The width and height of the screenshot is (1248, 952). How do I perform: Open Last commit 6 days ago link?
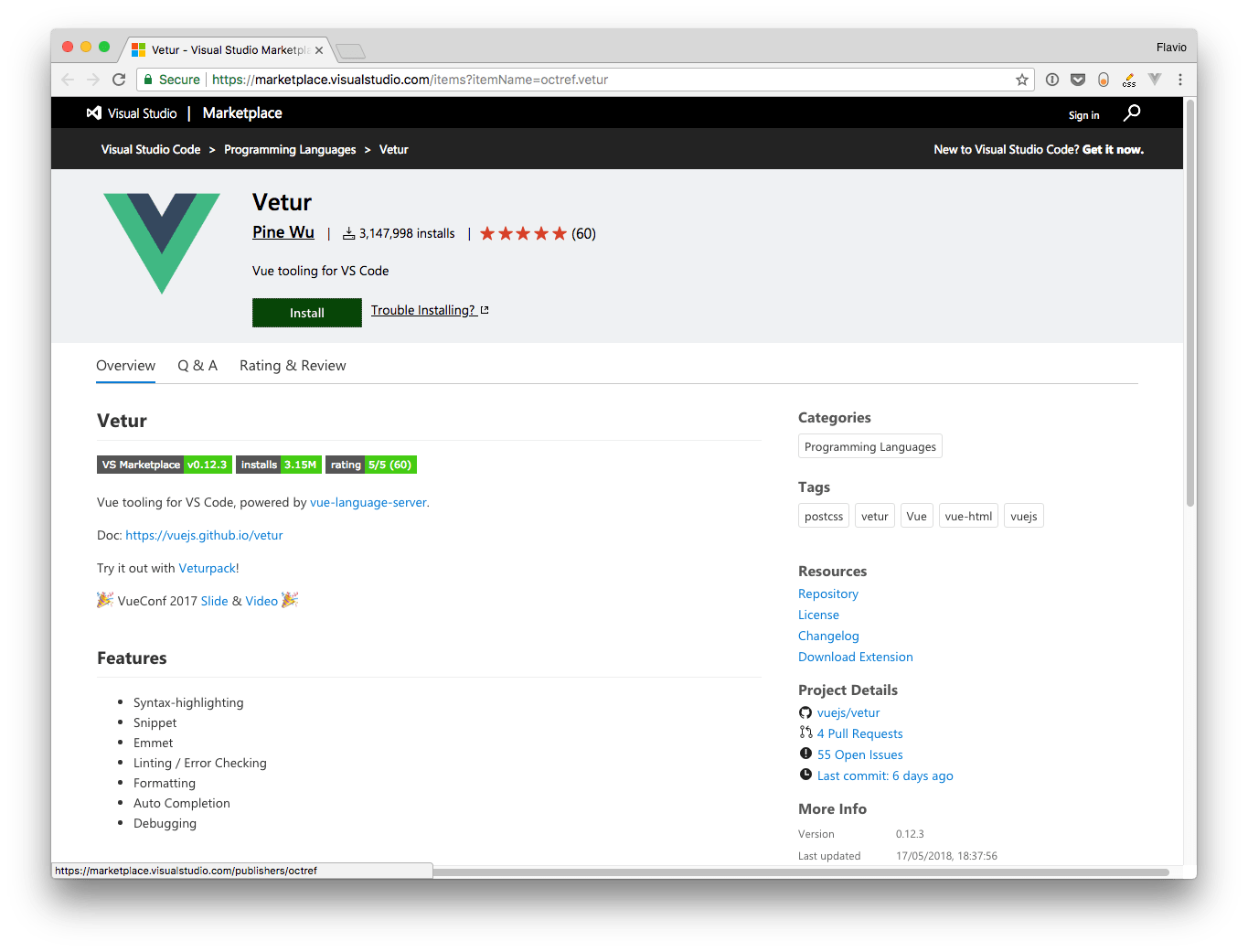pyautogui.click(x=885, y=776)
